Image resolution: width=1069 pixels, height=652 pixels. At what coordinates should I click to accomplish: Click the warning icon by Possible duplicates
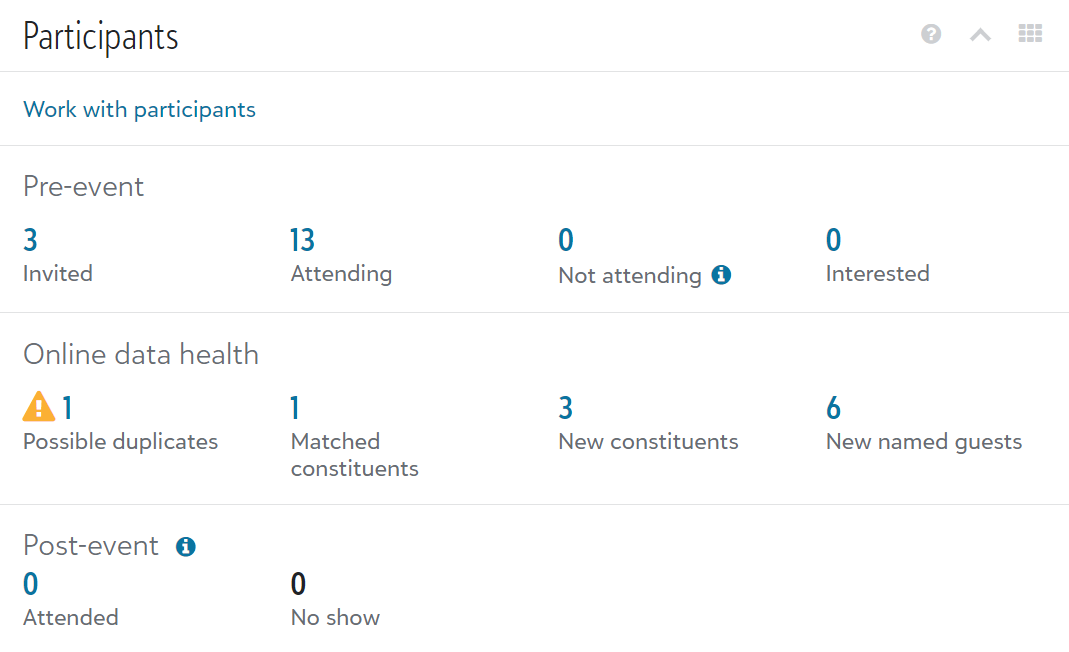coord(39,407)
